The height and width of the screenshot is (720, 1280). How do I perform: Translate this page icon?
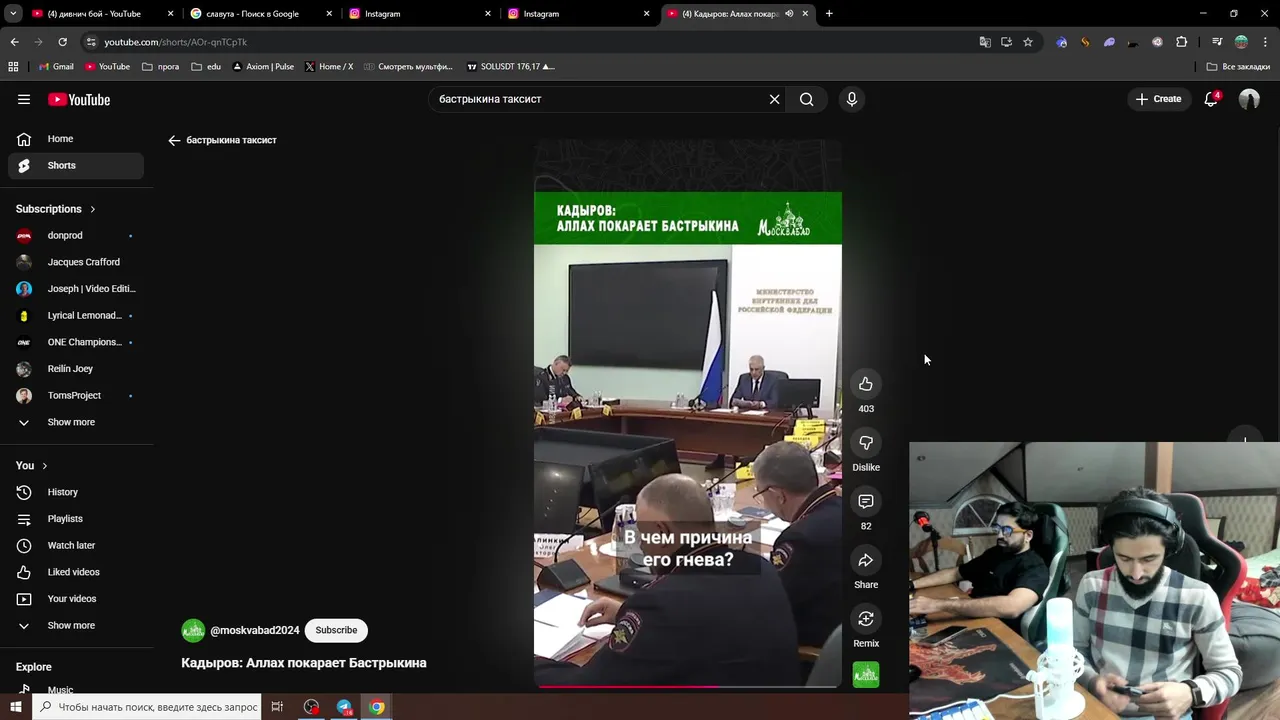[985, 42]
